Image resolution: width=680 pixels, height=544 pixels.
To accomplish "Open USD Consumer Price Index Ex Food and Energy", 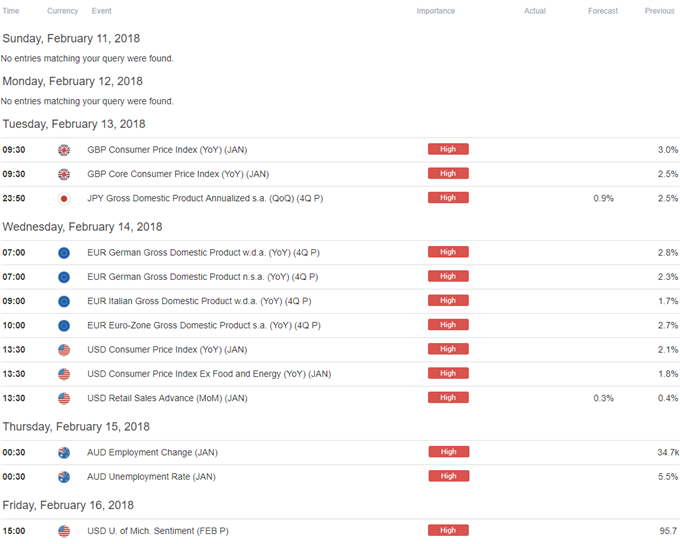I will tap(209, 374).
